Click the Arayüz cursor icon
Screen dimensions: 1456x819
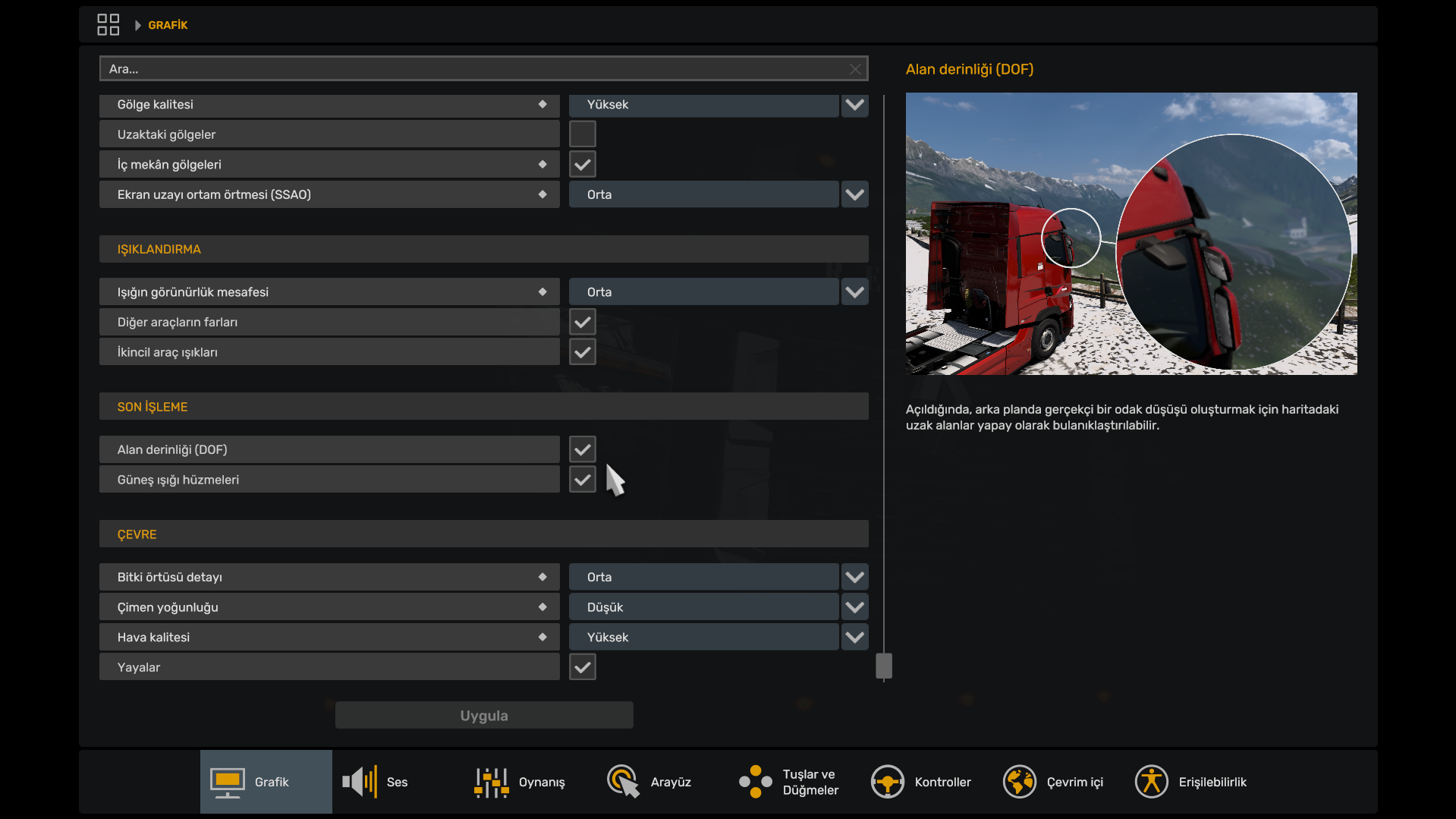click(x=624, y=782)
